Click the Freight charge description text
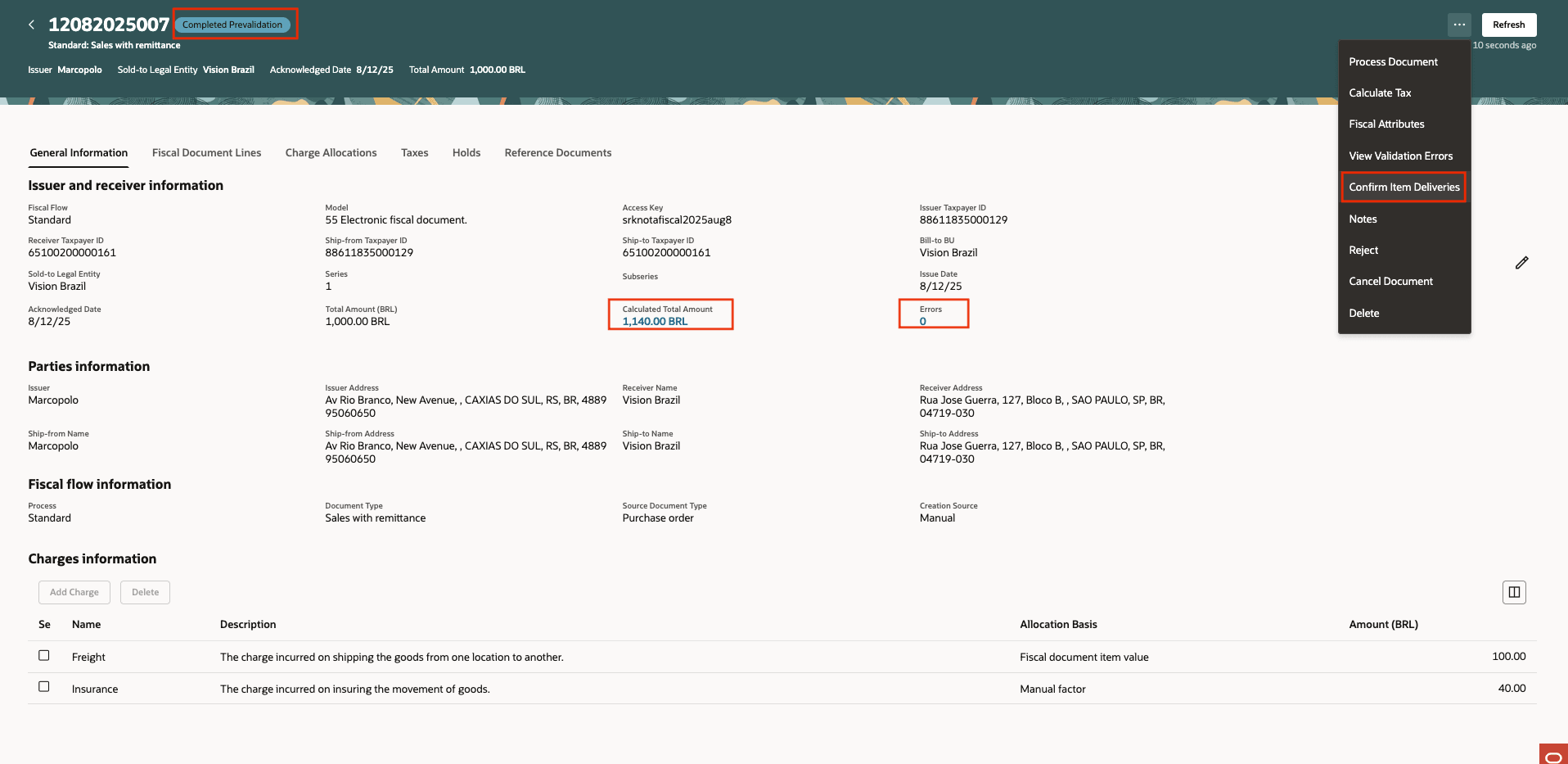Viewport: 1568px width, 764px height. (391, 658)
